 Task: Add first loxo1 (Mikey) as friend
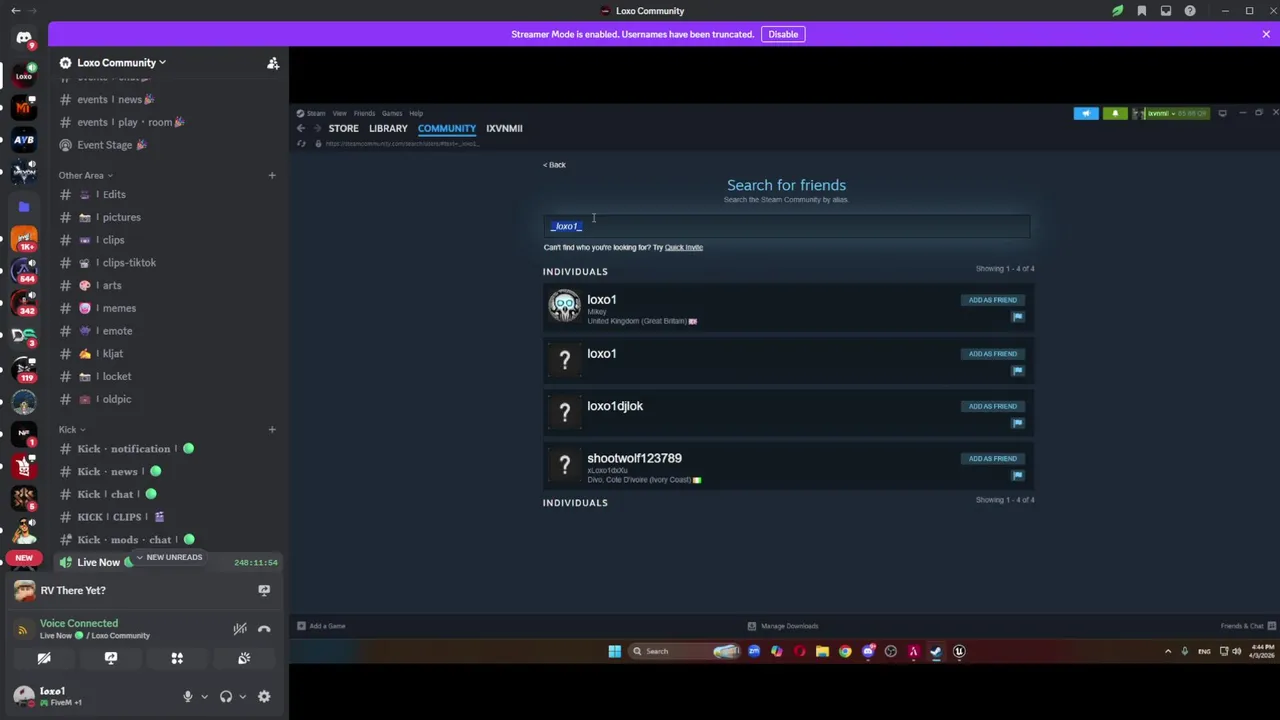pos(992,300)
